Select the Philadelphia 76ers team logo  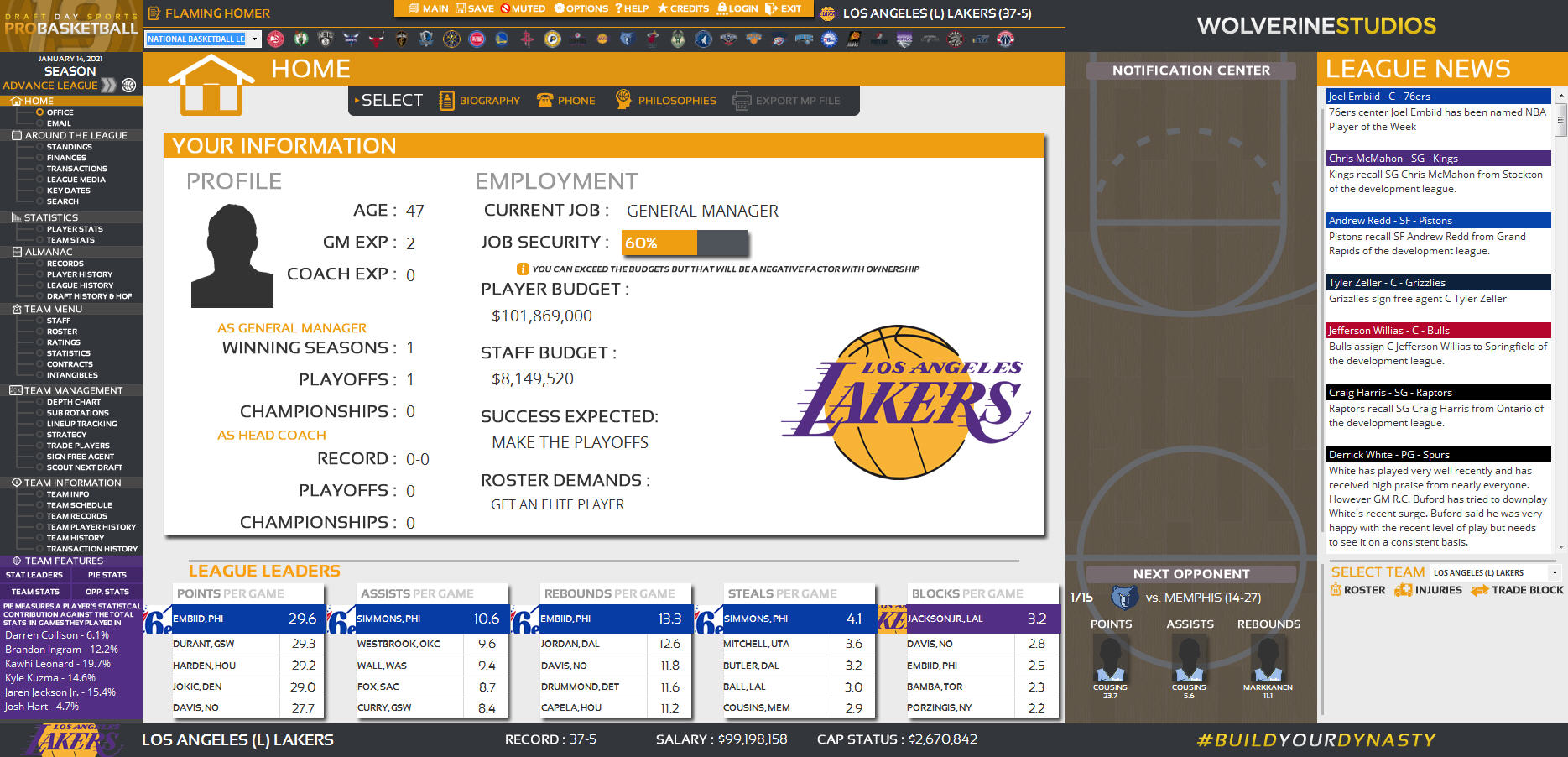pos(829,39)
